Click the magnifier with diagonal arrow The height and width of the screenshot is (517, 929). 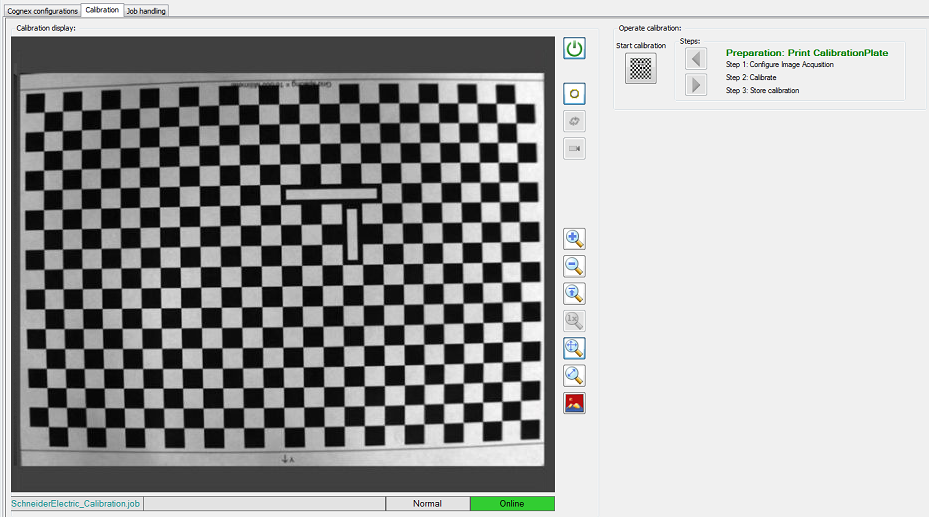(x=574, y=376)
